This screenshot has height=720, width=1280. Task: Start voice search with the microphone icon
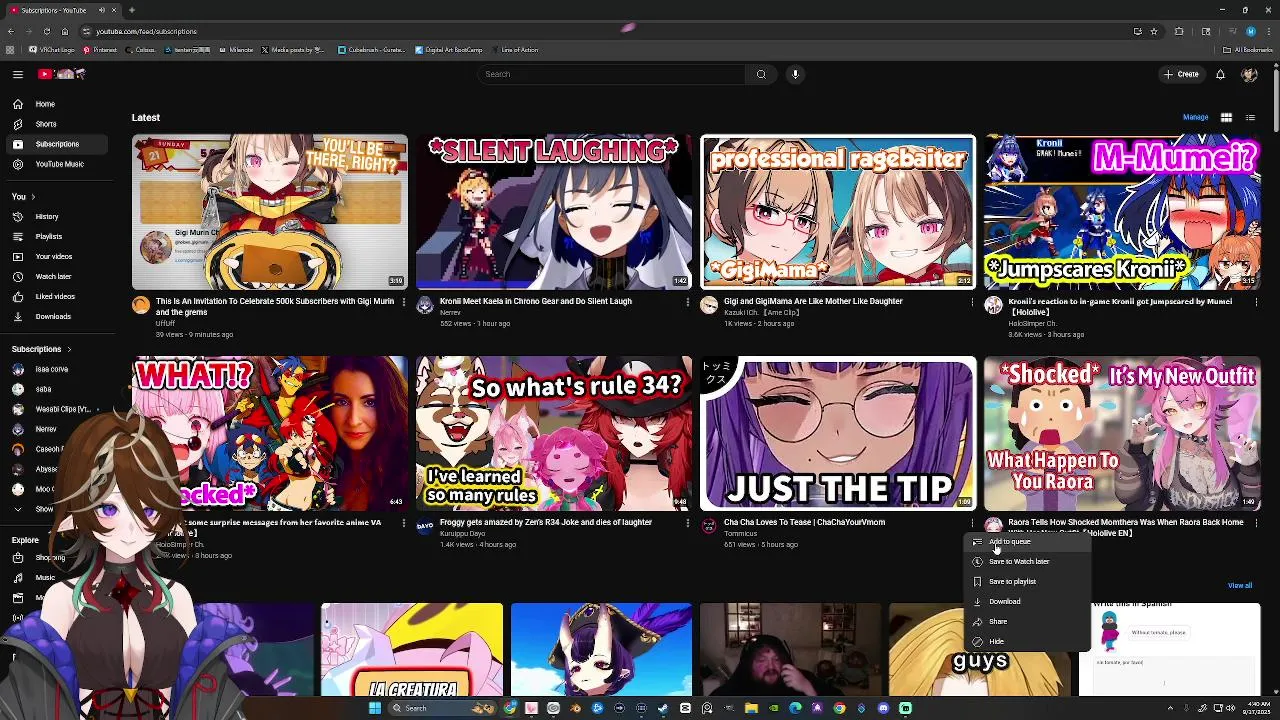(x=795, y=74)
